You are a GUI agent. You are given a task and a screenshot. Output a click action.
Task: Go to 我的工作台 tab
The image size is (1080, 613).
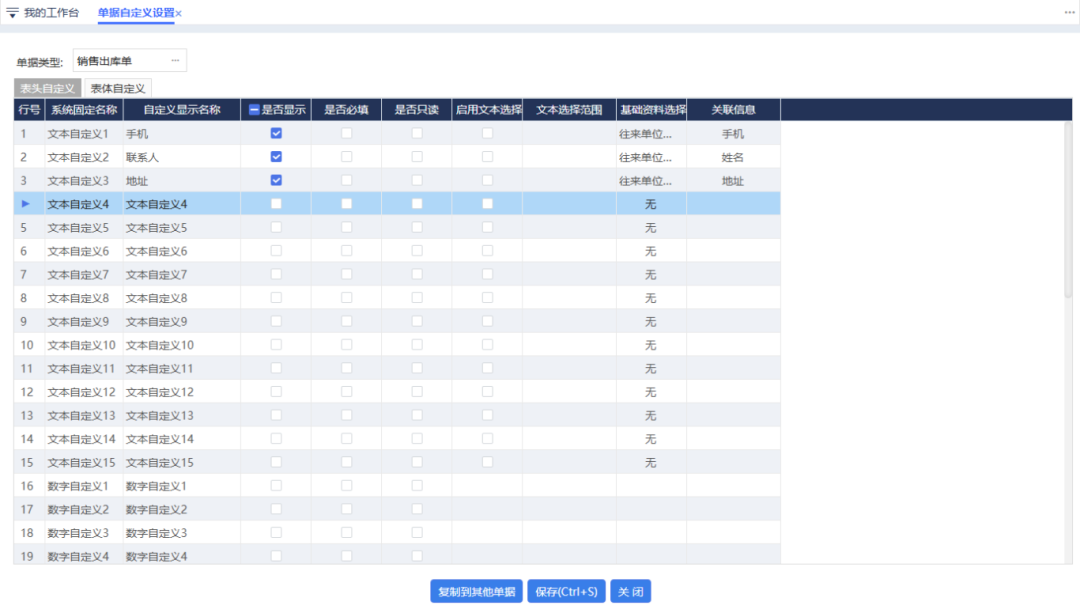(51, 13)
